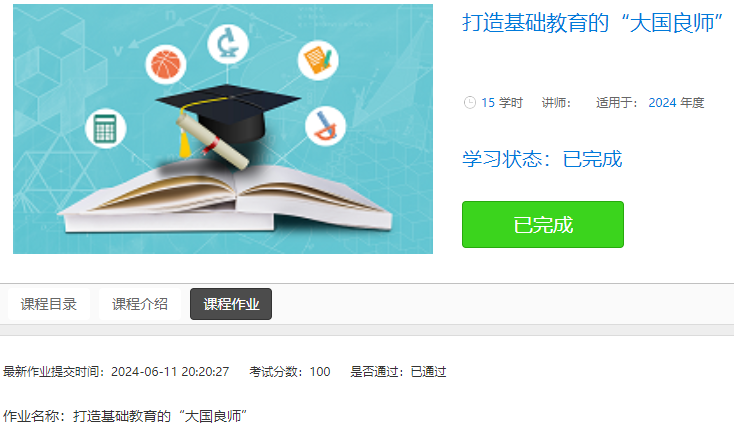Click the calculator icon in banner
This screenshot has height=435, width=734.
tap(106, 128)
